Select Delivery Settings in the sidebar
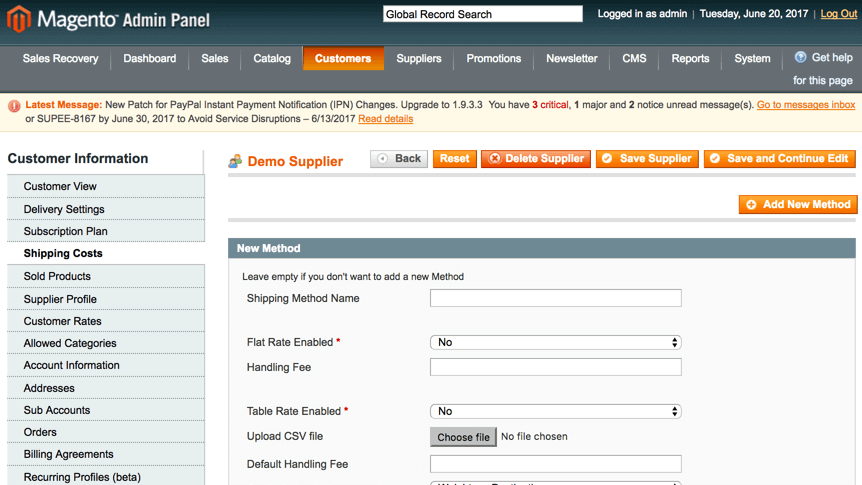The height and width of the screenshot is (485, 862). 64,209
